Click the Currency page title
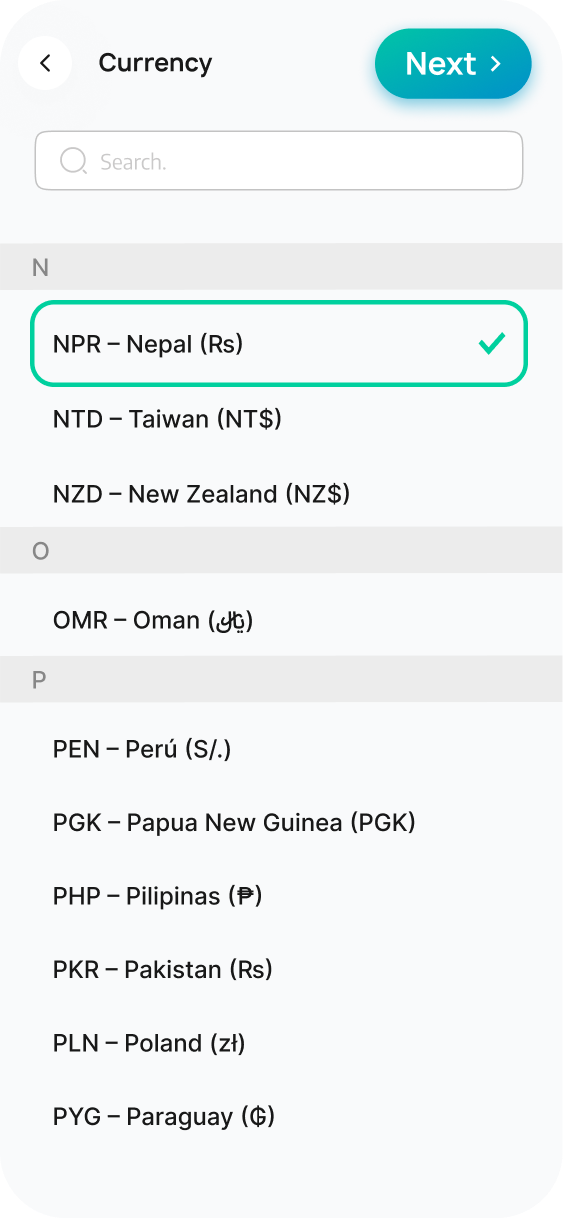Screen dimensions: 563x1218 pos(155,63)
